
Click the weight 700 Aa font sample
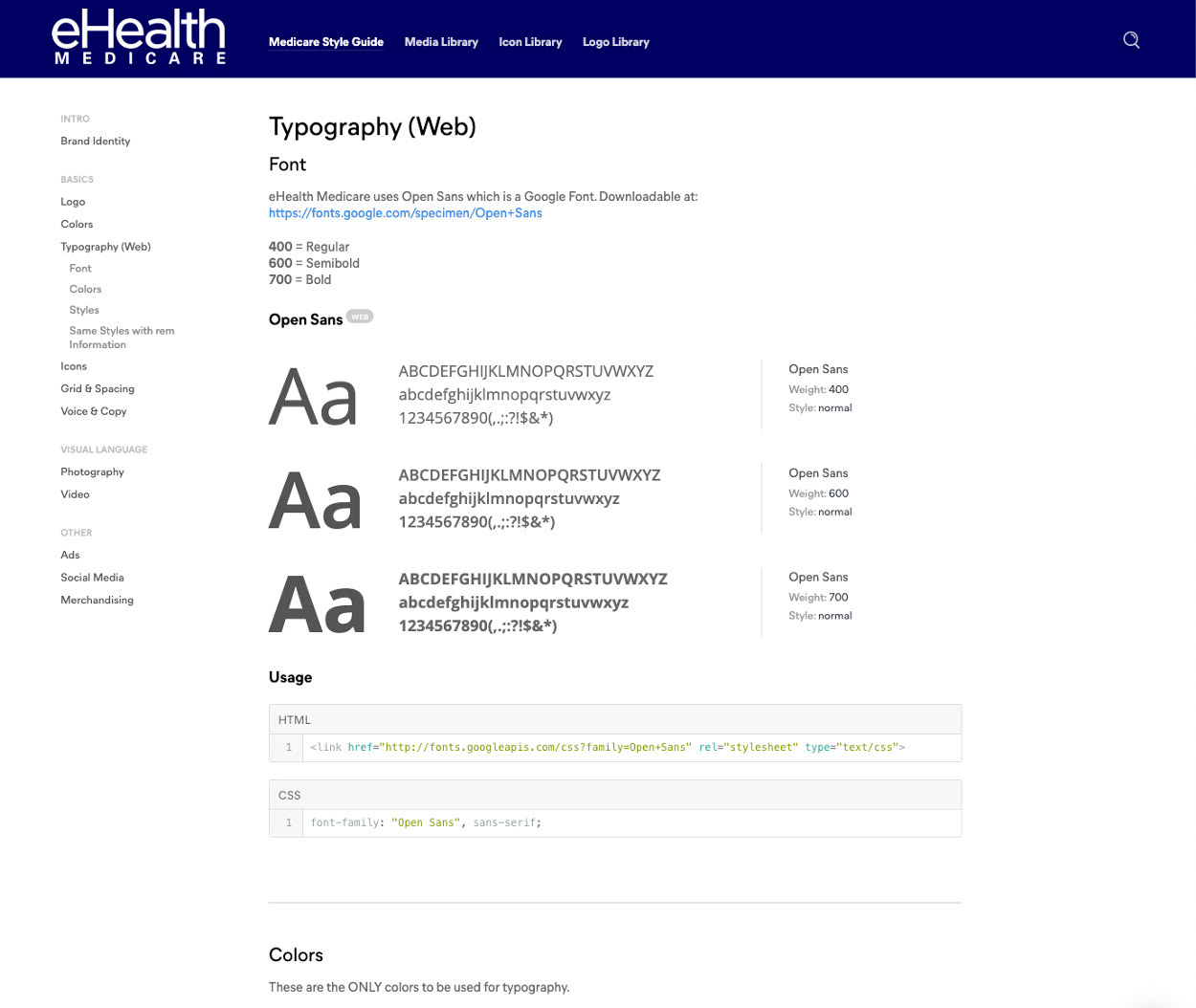coord(317,604)
